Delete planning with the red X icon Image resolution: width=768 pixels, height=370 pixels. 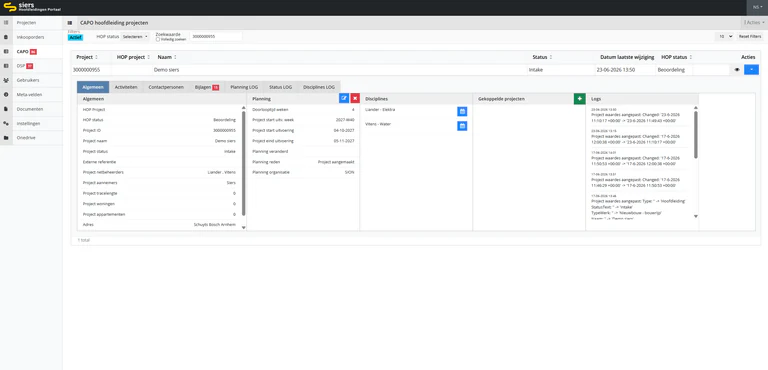(355, 99)
